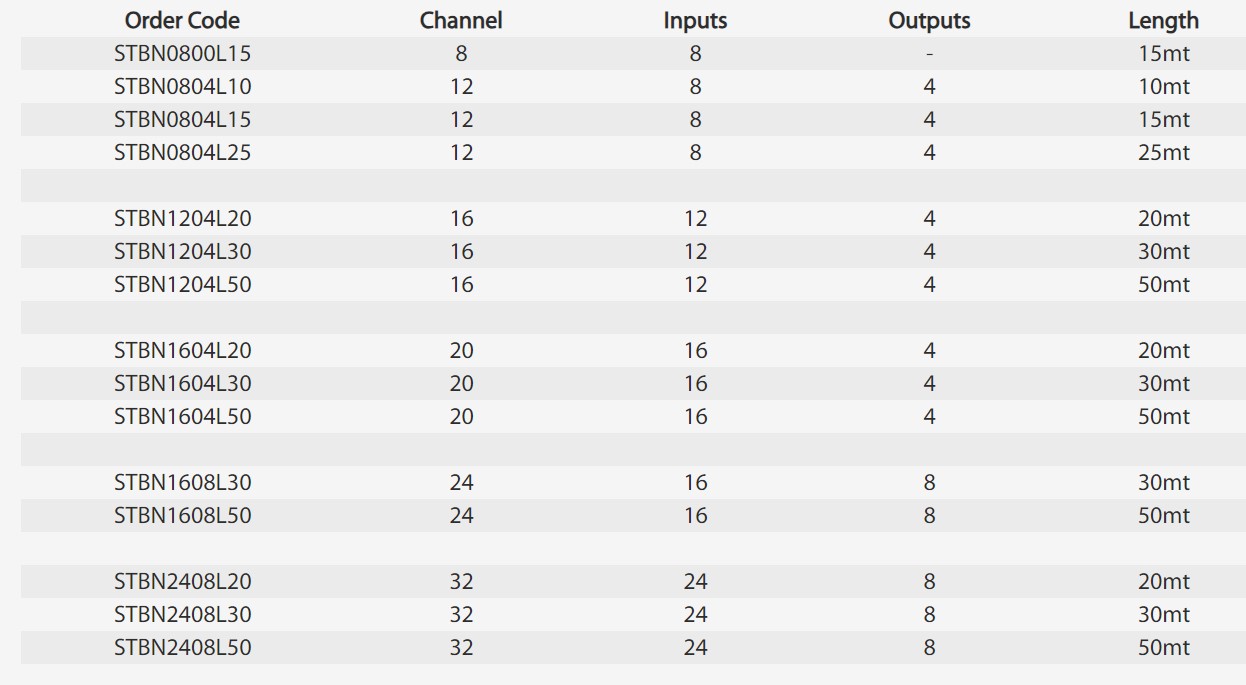Click the Order Code column header
Image resolution: width=1246 pixels, height=685 pixels.
click(182, 20)
